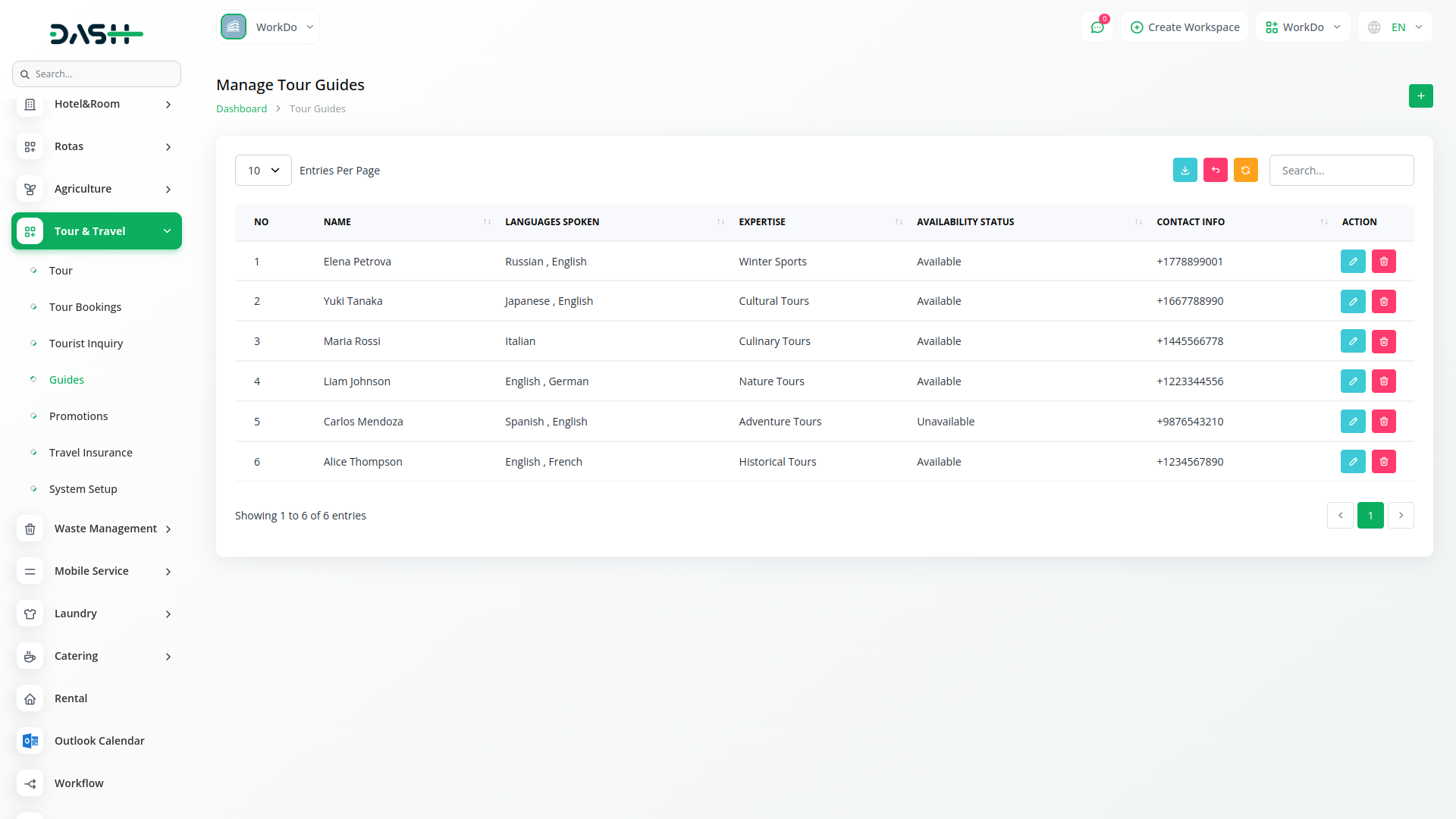Select pagination page 1
Image resolution: width=1456 pixels, height=819 pixels.
pyautogui.click(x=1370, y=516)
